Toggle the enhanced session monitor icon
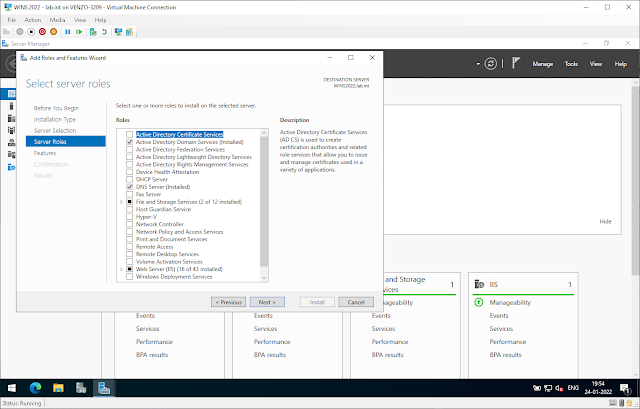 pyautogui.click(x=118, y=32)
